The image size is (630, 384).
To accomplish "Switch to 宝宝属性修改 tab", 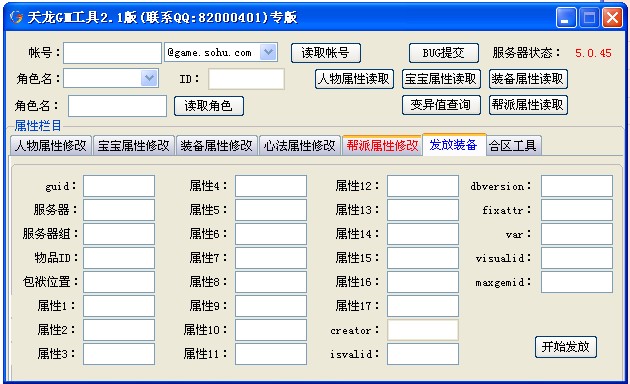I will [x=134, y=145].
